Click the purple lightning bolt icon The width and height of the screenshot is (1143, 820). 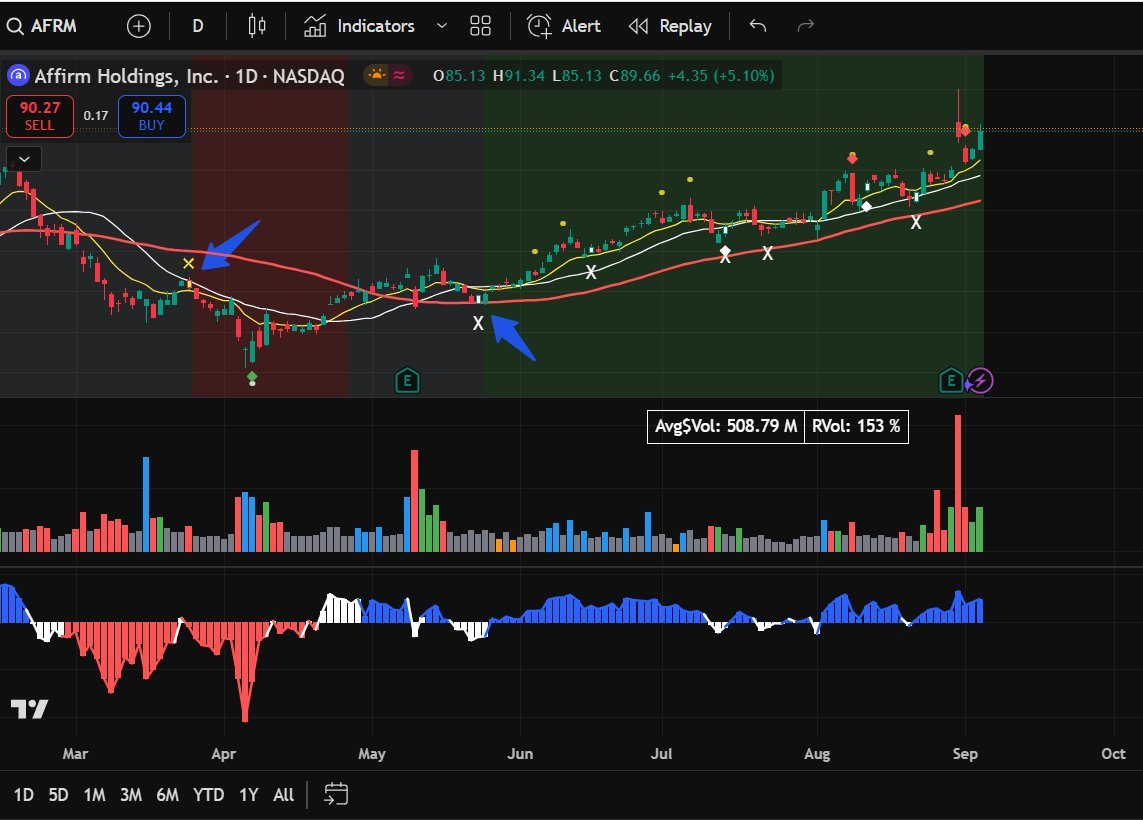(981, 380)
